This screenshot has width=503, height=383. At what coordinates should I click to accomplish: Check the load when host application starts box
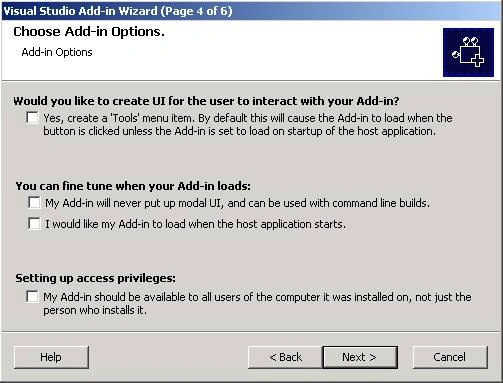[x=34, y=223]
